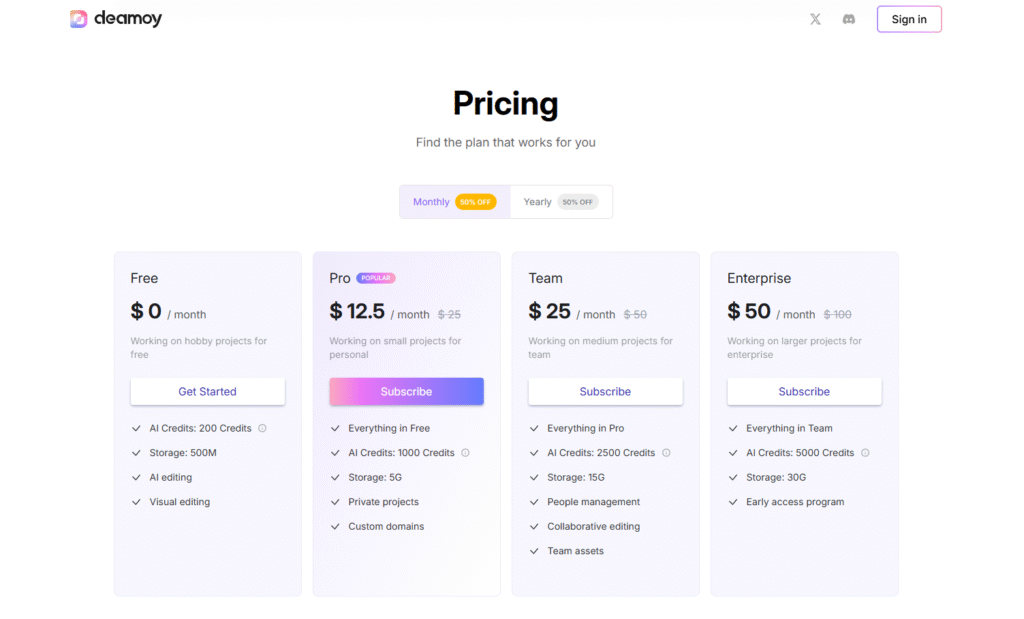Screen dimensions: 1024x619
Task: Open the Discord icon link
Action: [x=849, y=19]
